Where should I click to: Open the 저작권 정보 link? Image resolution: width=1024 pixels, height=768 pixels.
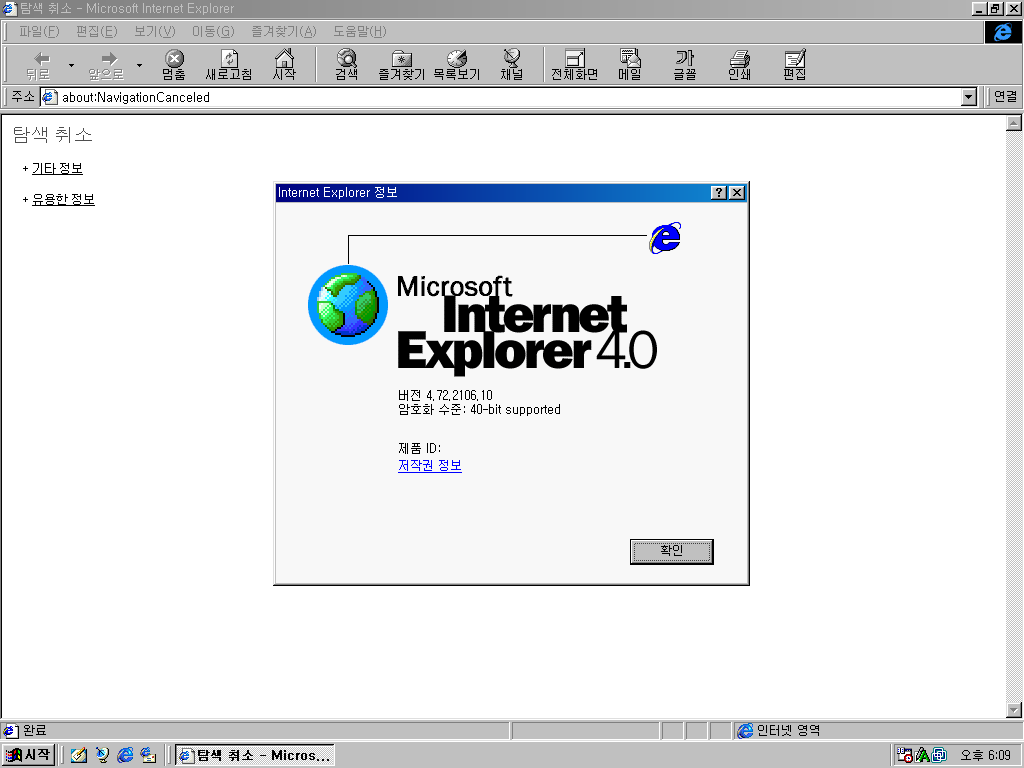click(430, 466)
